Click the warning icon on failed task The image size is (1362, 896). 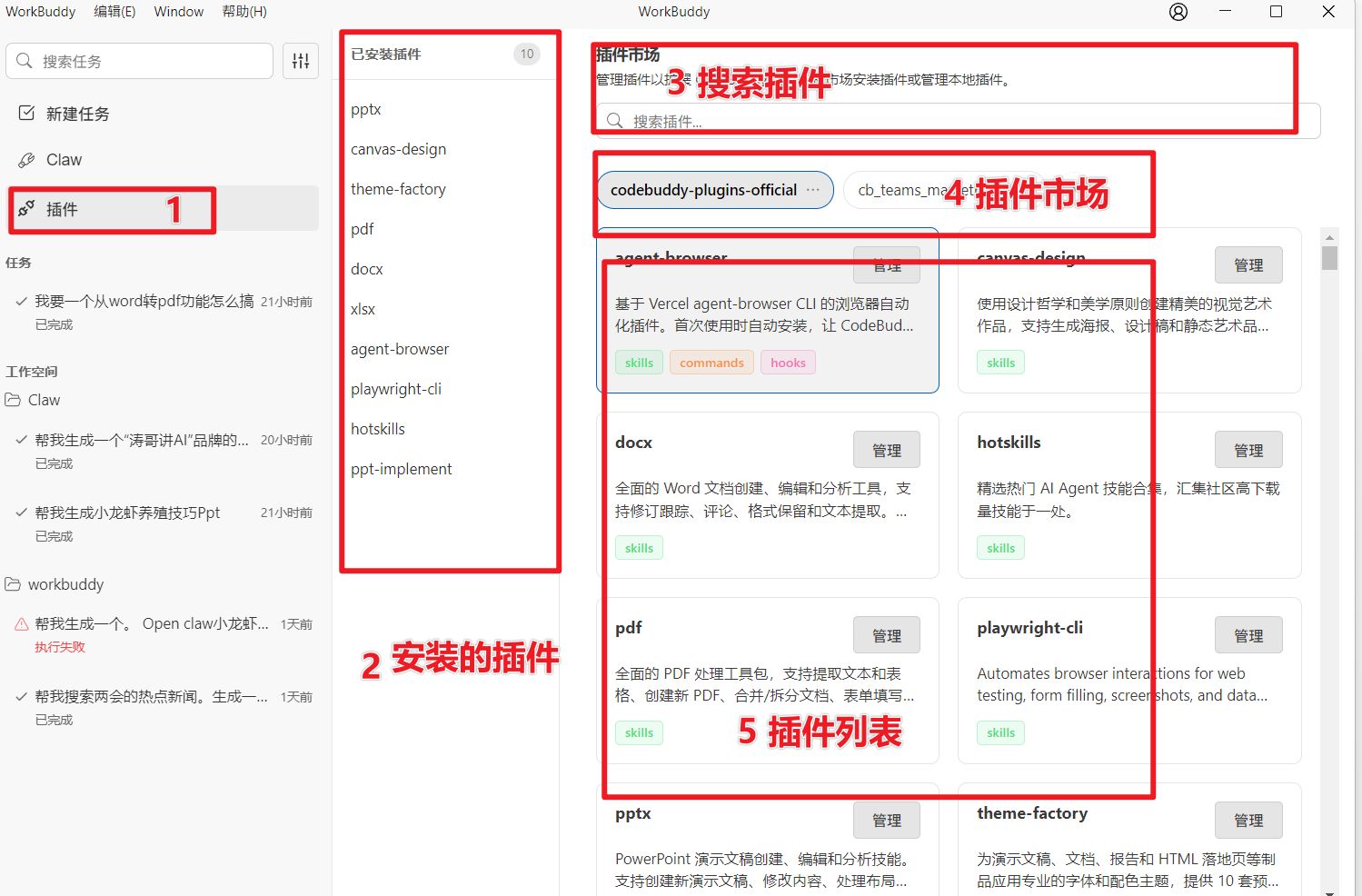point(21,624)
